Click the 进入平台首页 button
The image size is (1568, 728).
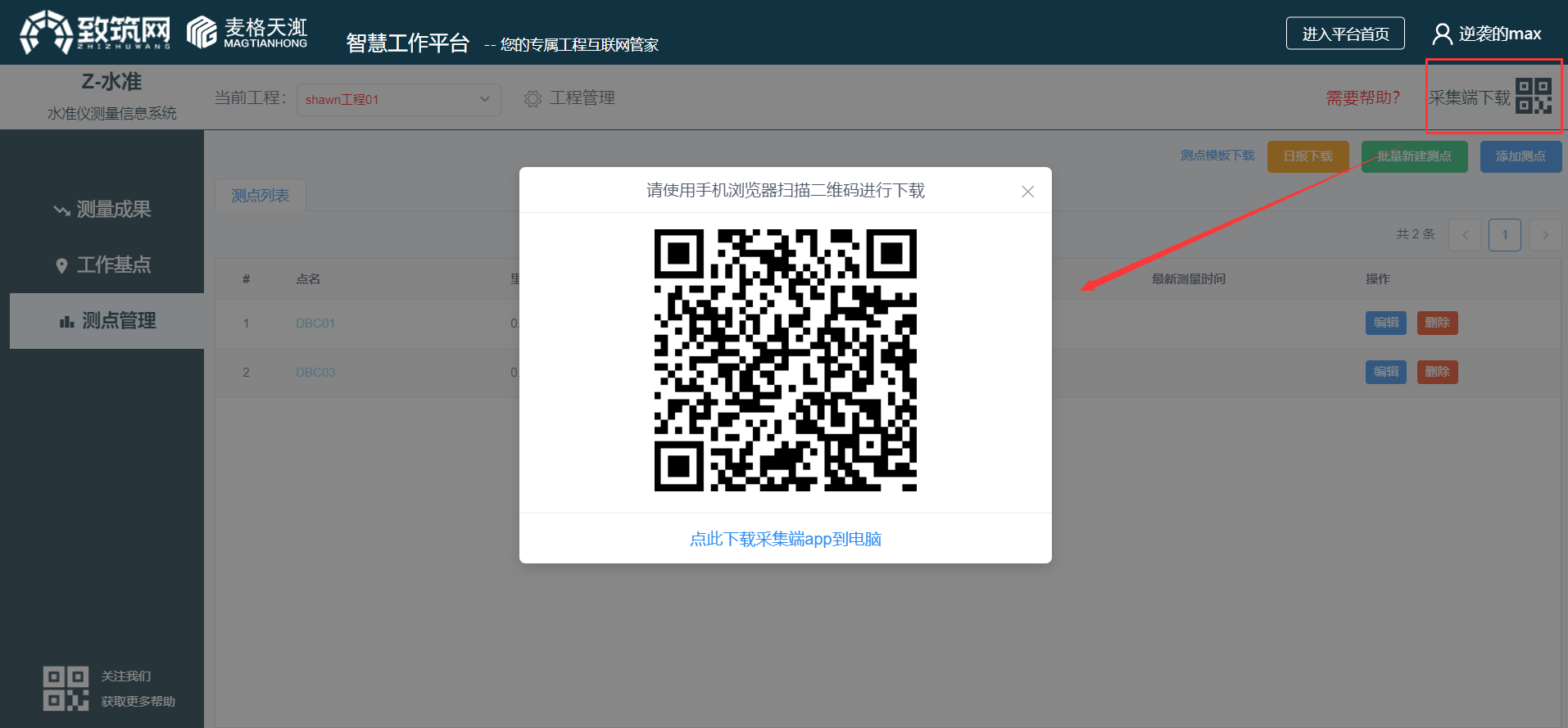click(x=1345, y=34)
